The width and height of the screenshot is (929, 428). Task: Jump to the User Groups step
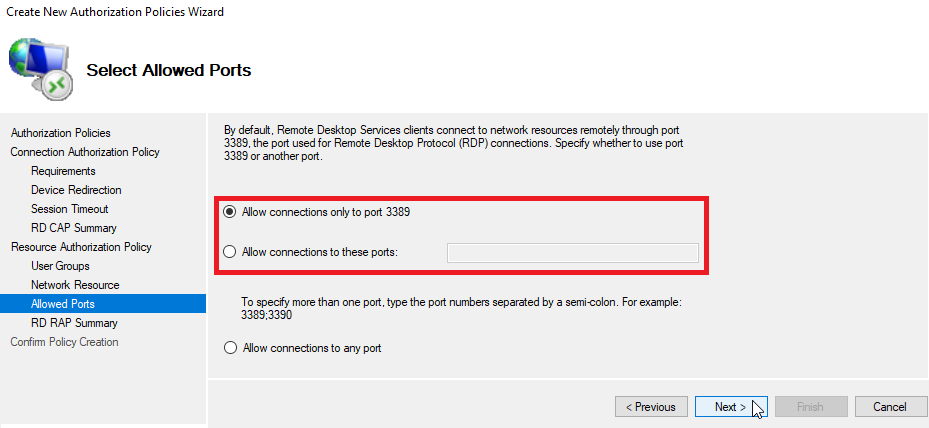[60, 266]
